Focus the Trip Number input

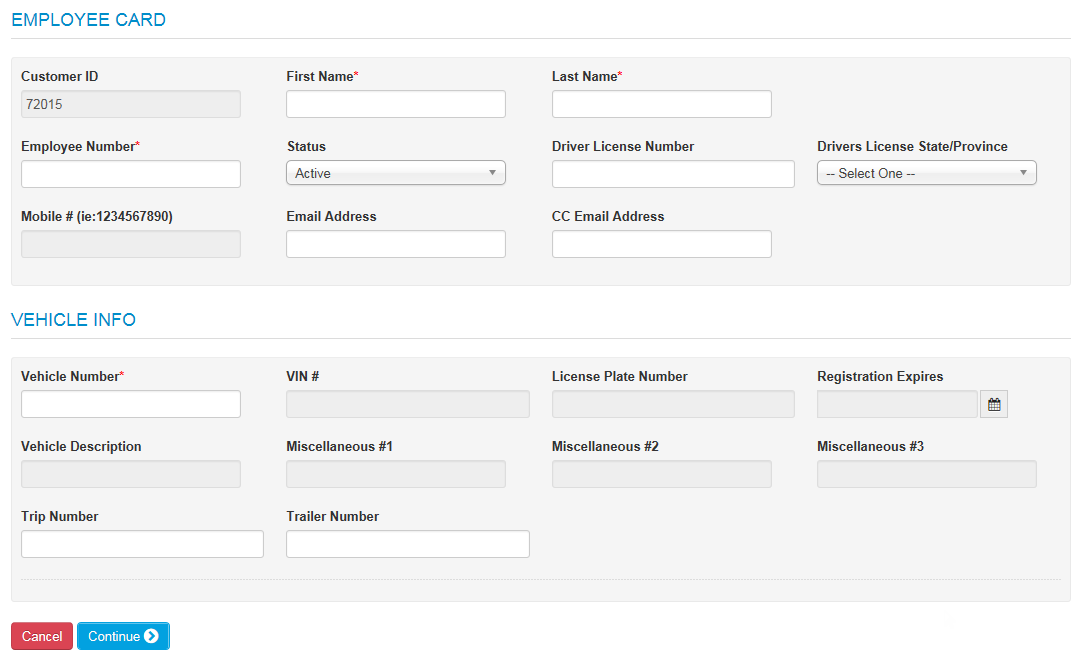pos(141,543)
